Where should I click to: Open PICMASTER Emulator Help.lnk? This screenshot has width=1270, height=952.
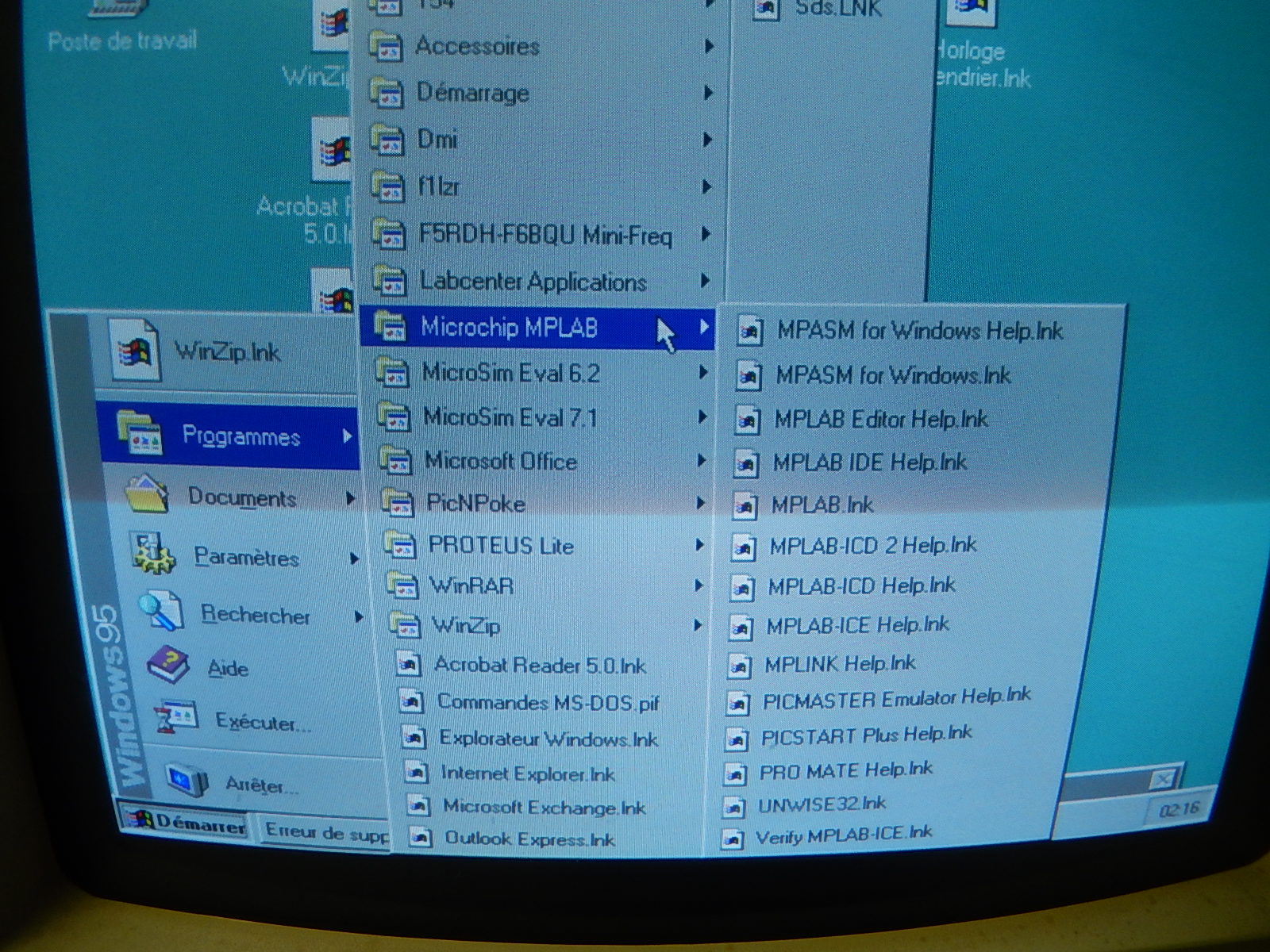click(x=899, y=699)
